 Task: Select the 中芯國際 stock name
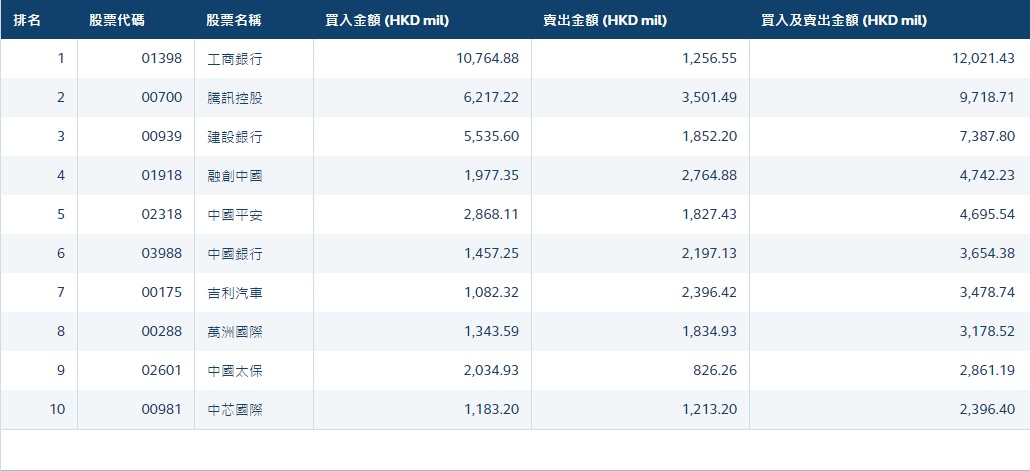tap(235, 410)
